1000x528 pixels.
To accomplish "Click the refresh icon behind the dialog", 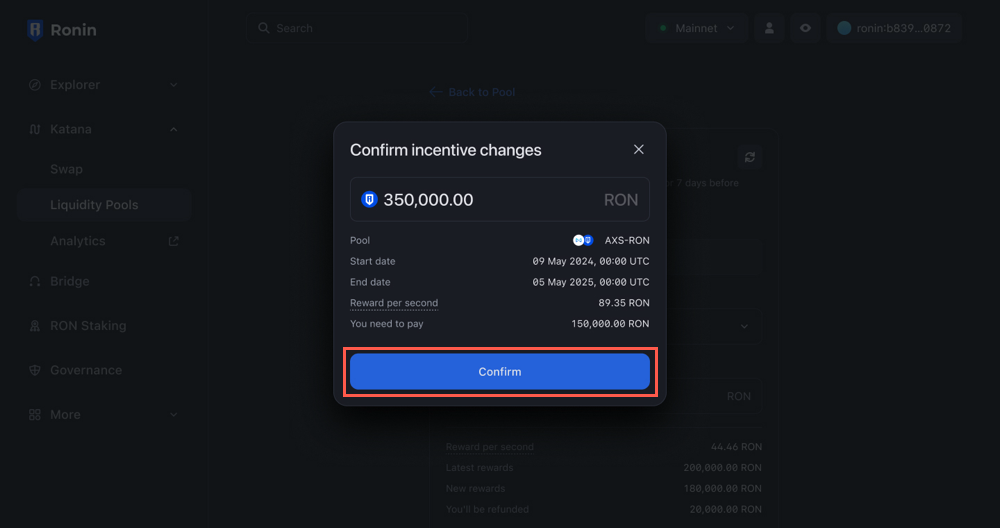I will [750, 157].
